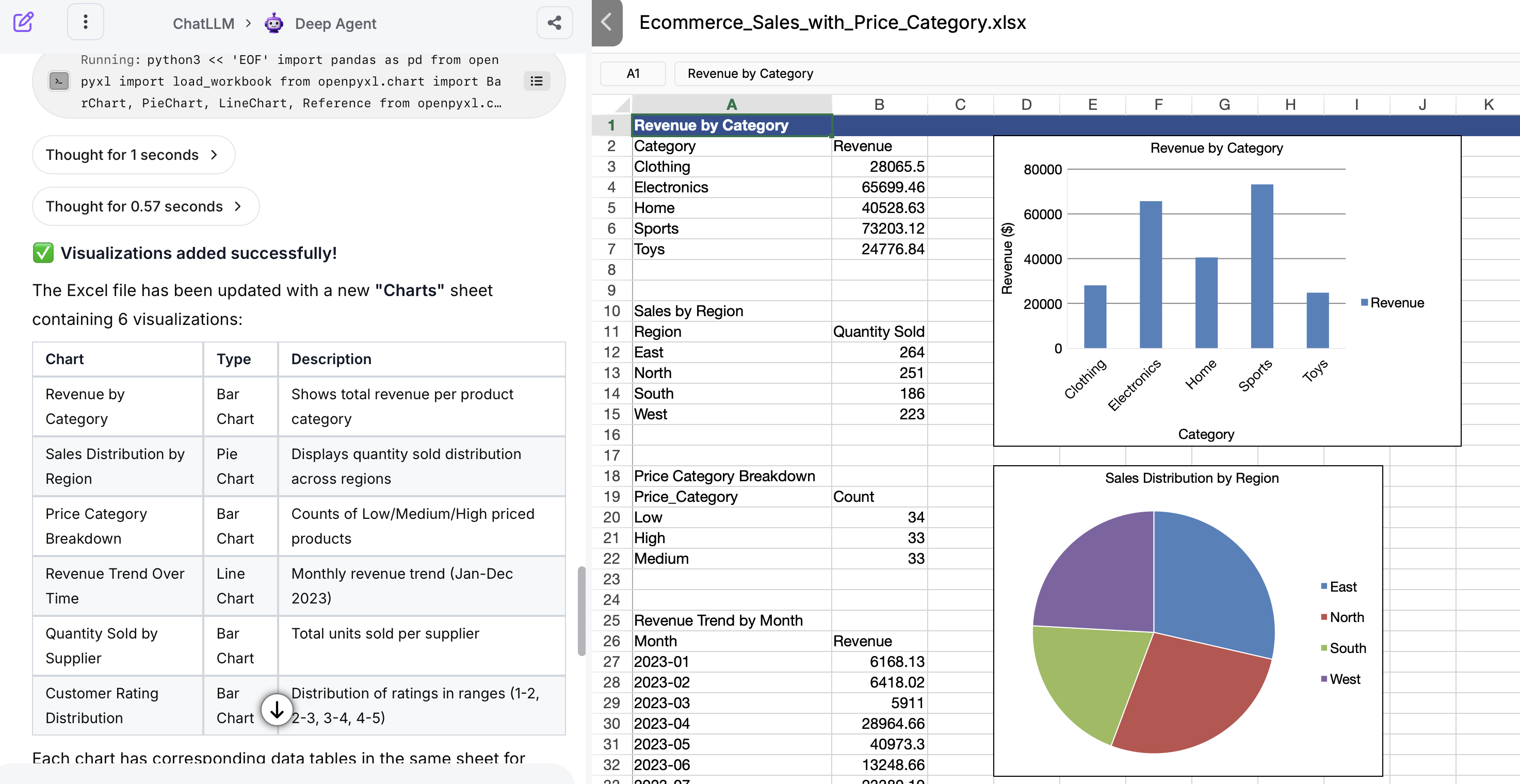The width and height of the screenshot is (1520, 784).
Task: Click the Deep Agent robot icon
Action: [x=274, y=24]
